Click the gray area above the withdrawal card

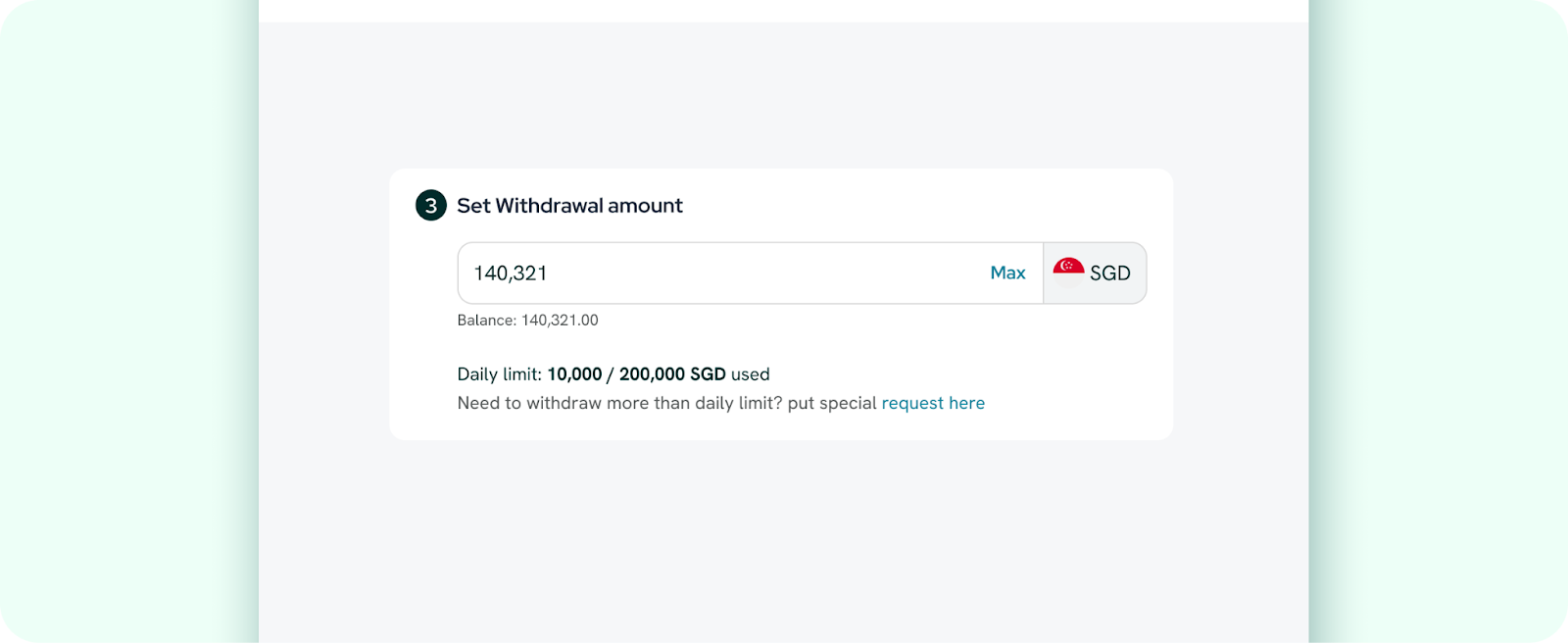tap(784, 95)
